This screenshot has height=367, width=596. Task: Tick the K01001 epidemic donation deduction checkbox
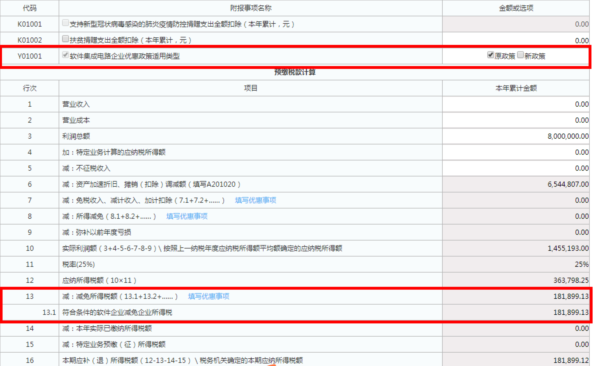(x=65, y=23)
